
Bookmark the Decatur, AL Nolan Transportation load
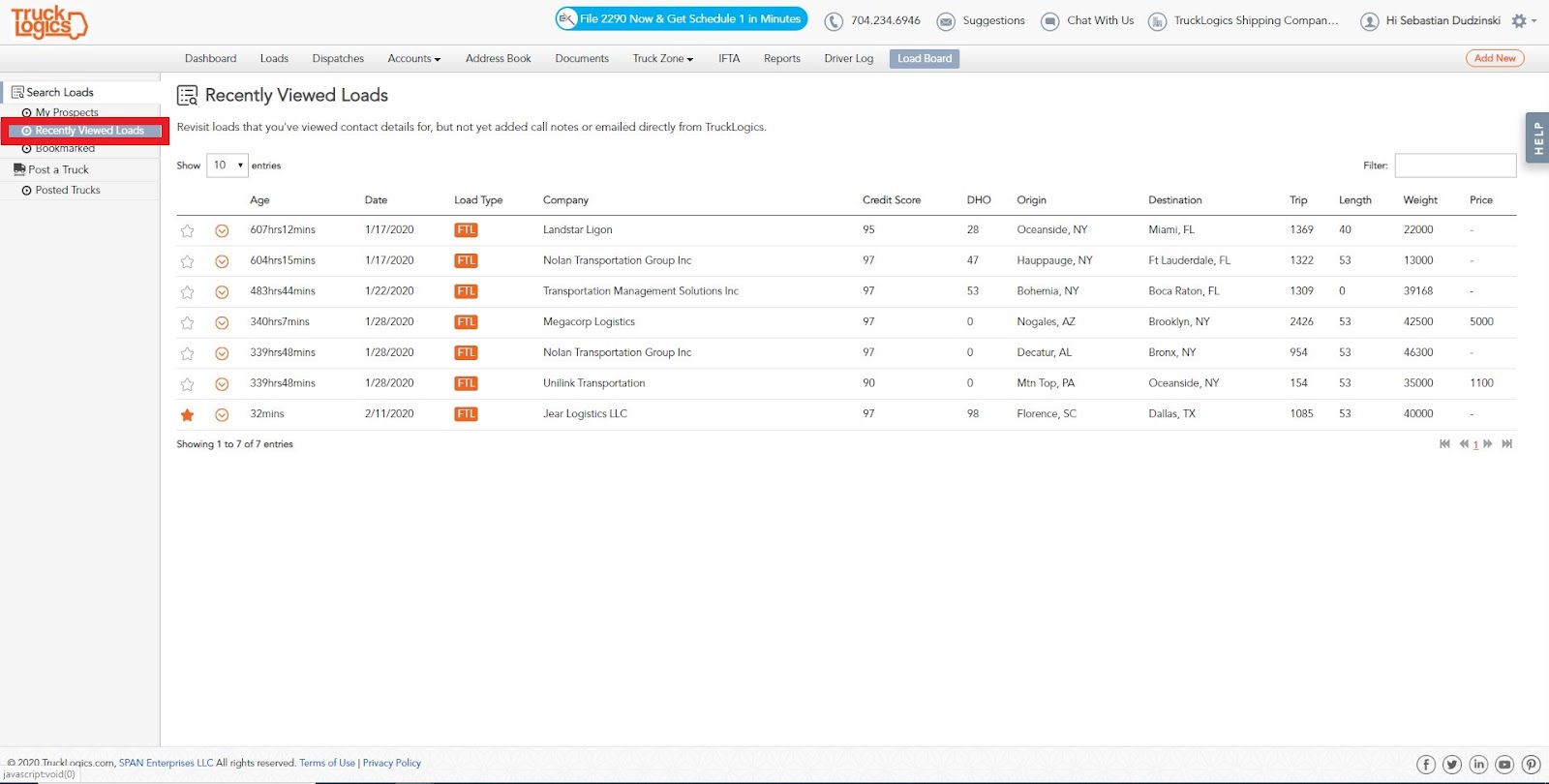click(x=188, y=353)
